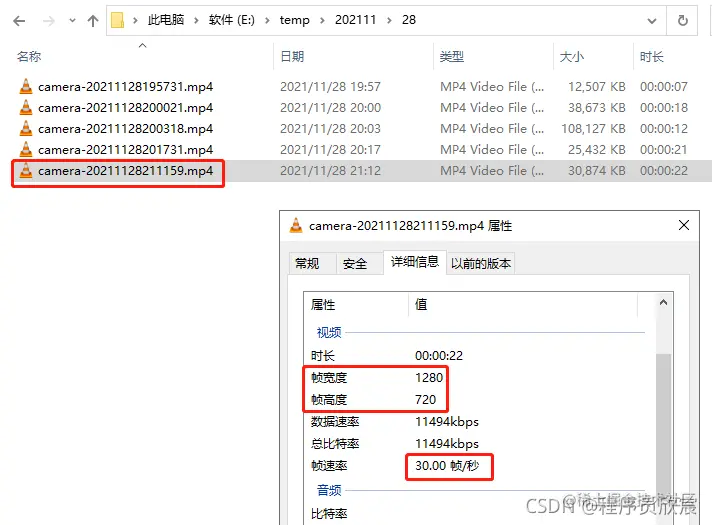
Task: Refresh the folder view
Action: tap(682, 20)
